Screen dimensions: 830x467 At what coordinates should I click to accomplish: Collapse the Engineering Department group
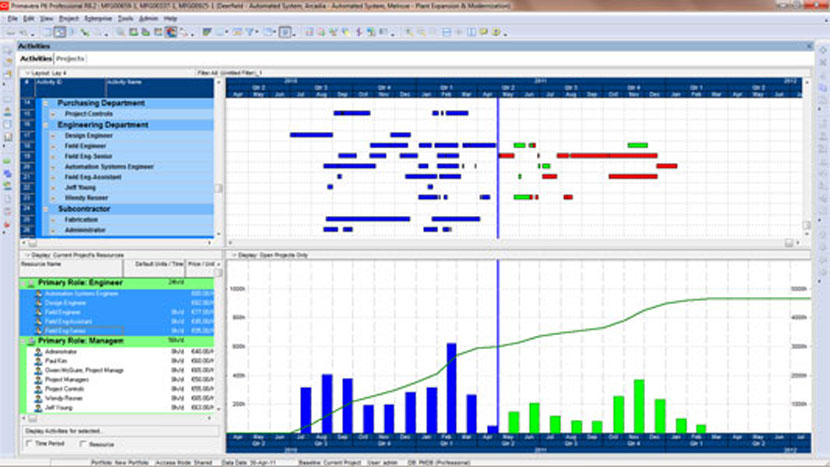click(x=48, y=125)
